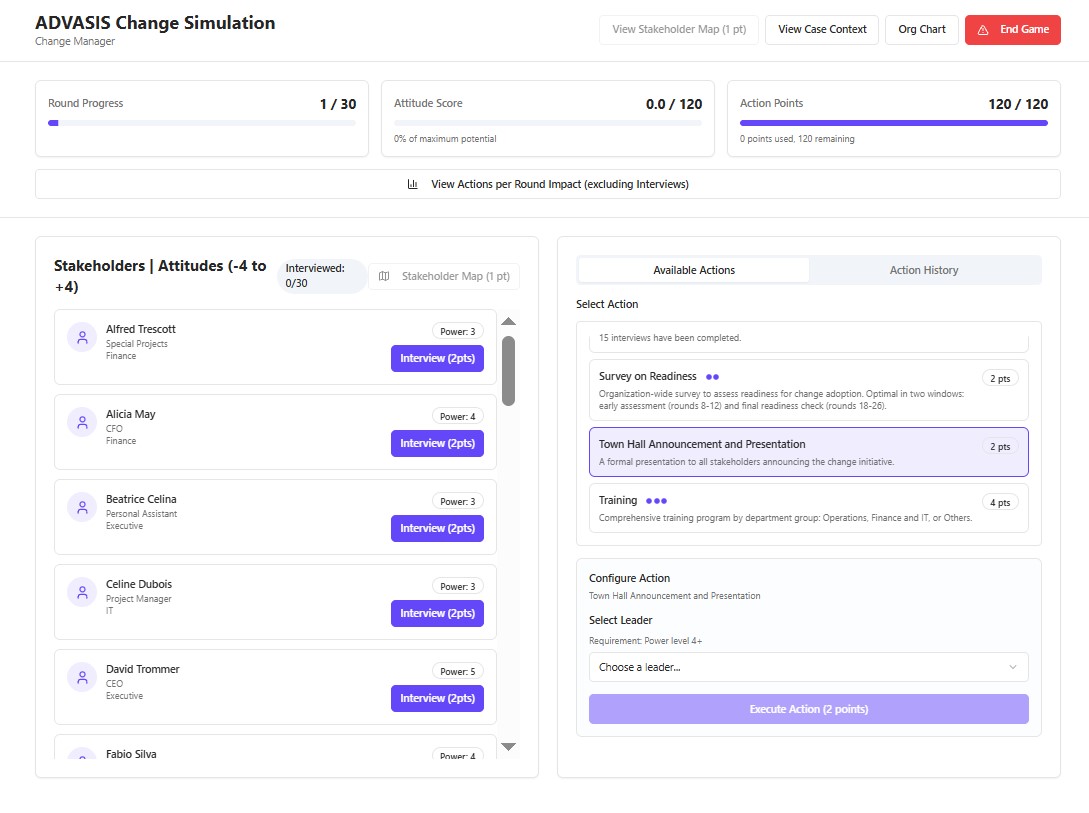Click Execute Action (2 points) button
Viewport: 1089px width, 813px height.
pos(808,709)
